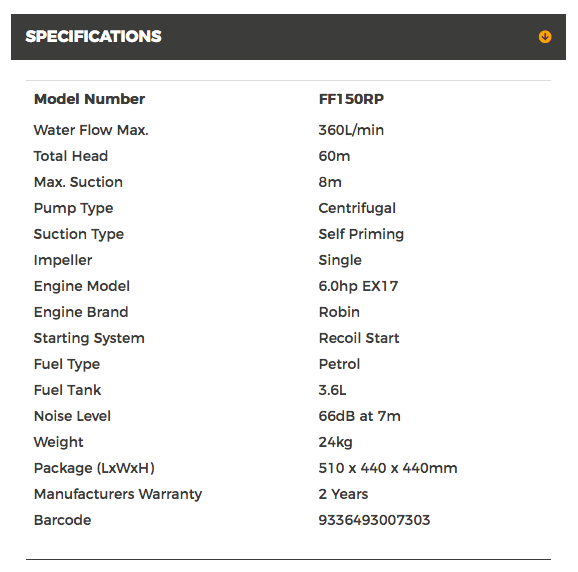Click the Impeller row label
578x572 pixels.
point(63,260)
